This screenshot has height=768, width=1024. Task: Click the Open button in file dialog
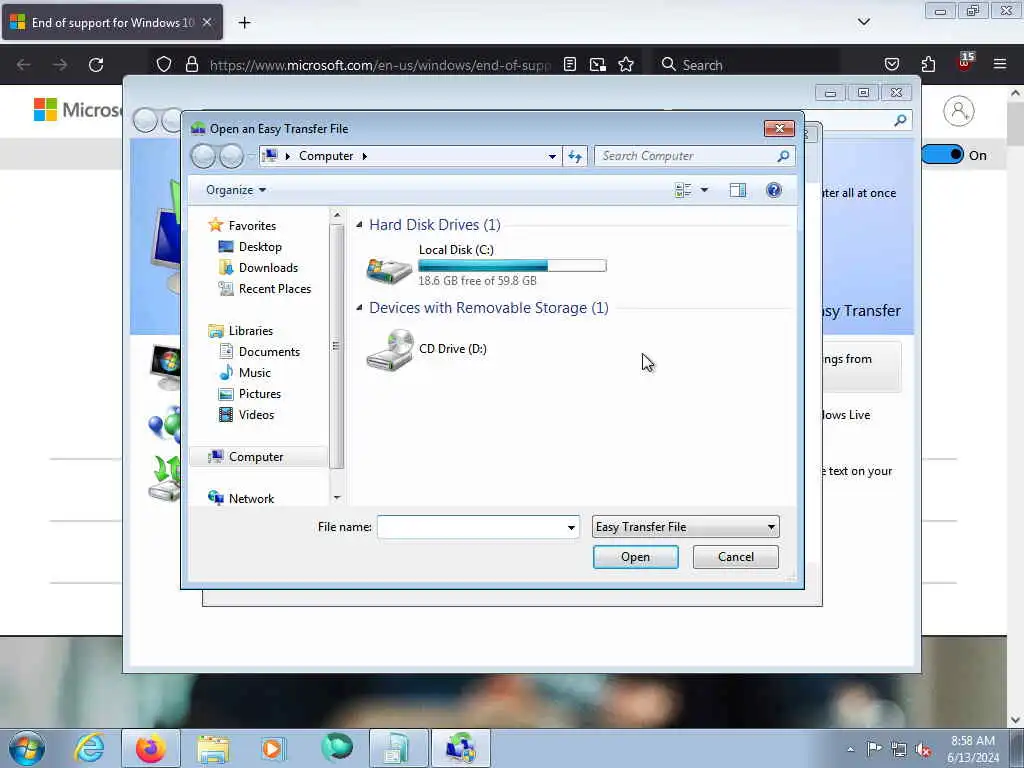[635, 557]
